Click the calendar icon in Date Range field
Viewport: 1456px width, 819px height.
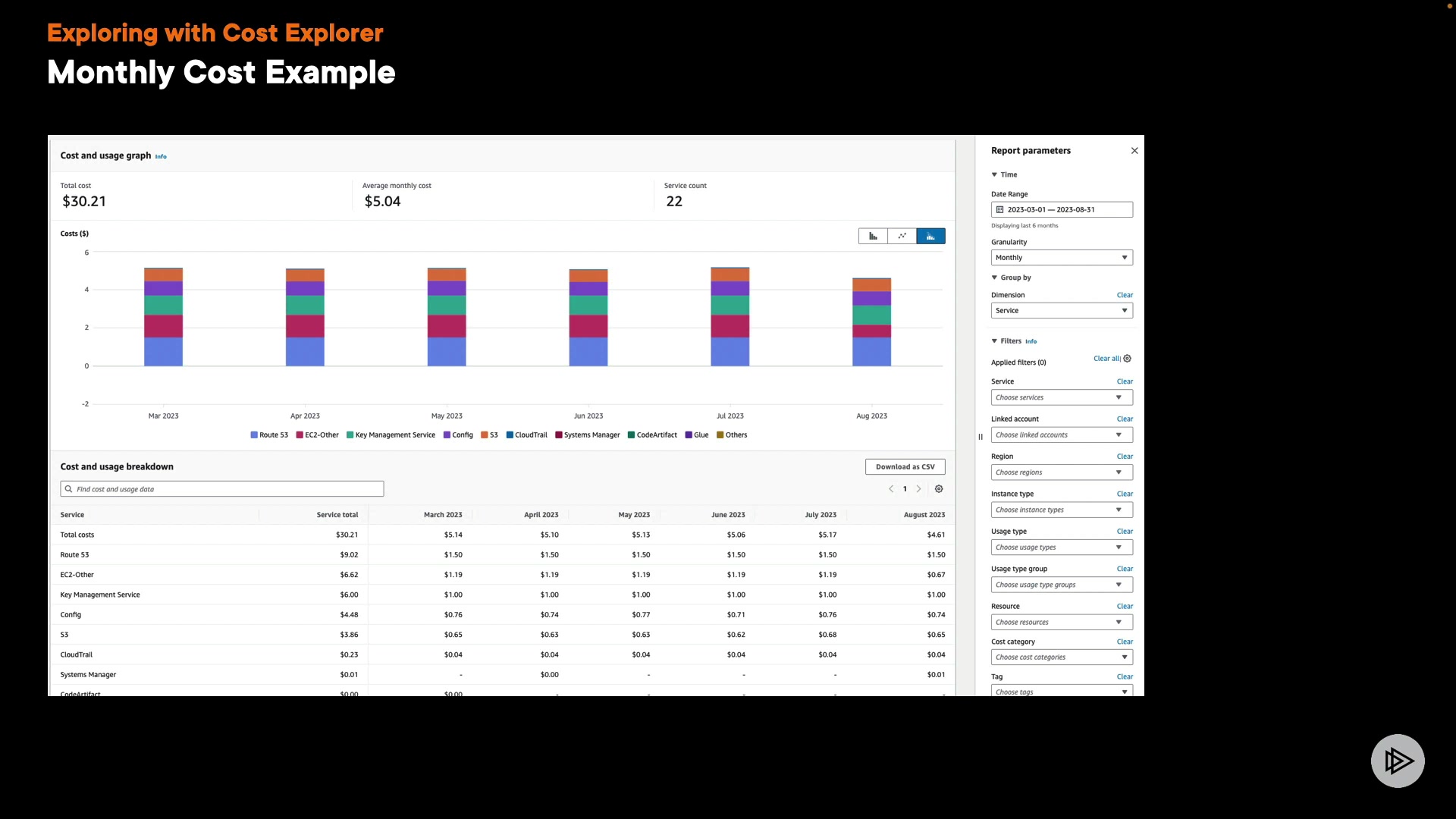coord(999,210)
